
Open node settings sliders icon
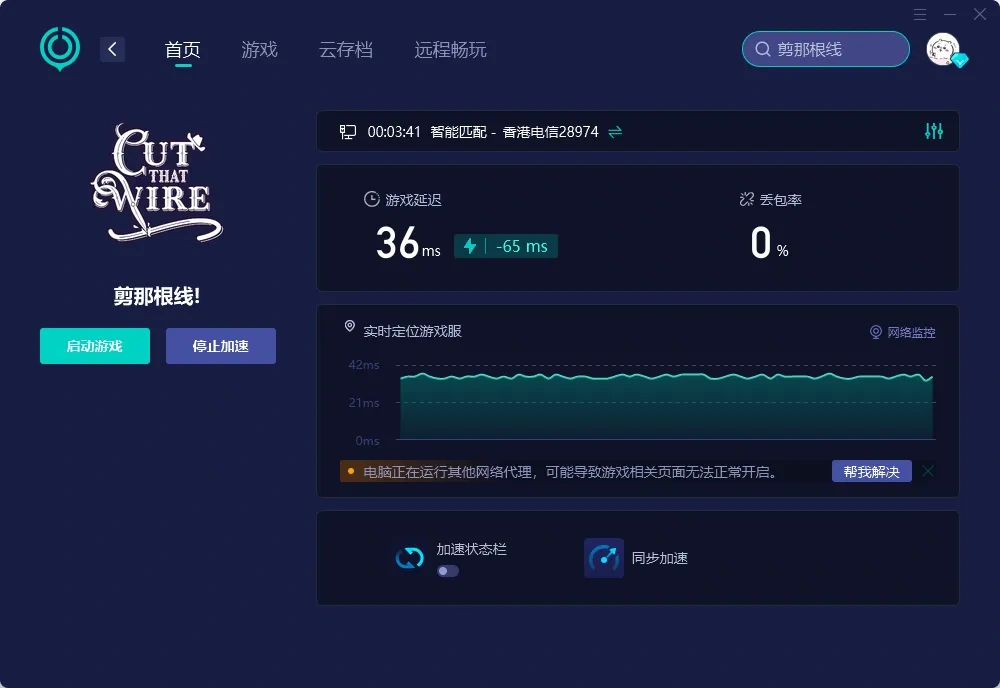[x=934, y=131]
